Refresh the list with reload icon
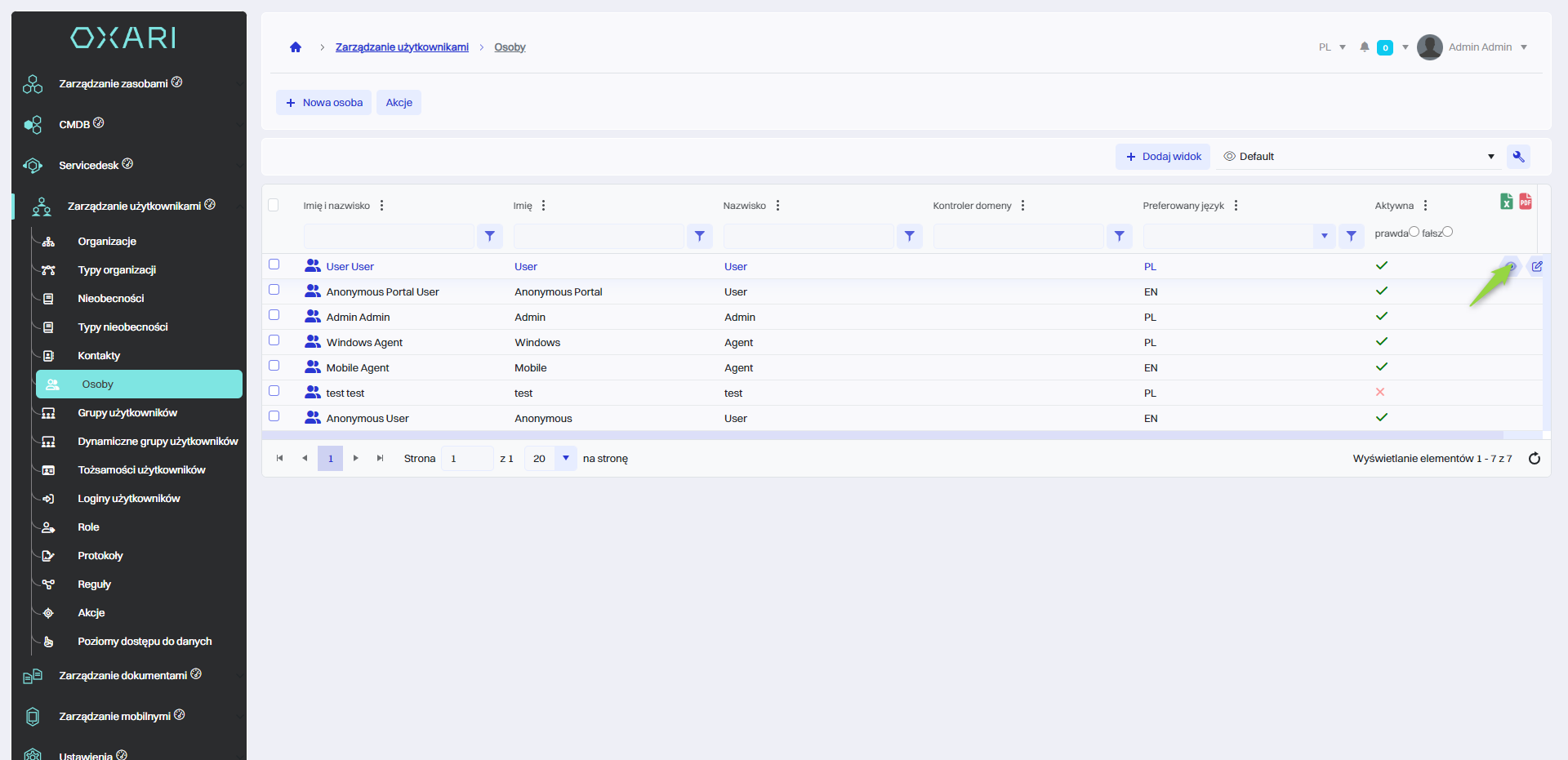Image resolution: width=1568 pixels, height=760 pixels. click(1534, 459)
